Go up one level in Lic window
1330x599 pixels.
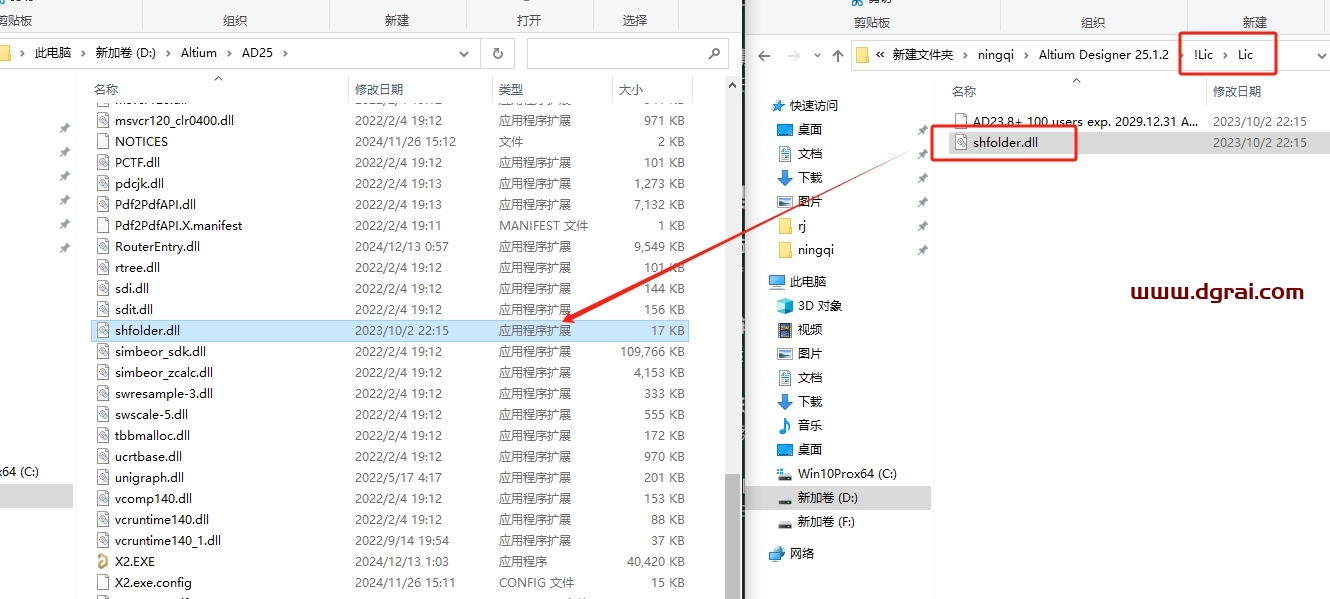(837, 55)
